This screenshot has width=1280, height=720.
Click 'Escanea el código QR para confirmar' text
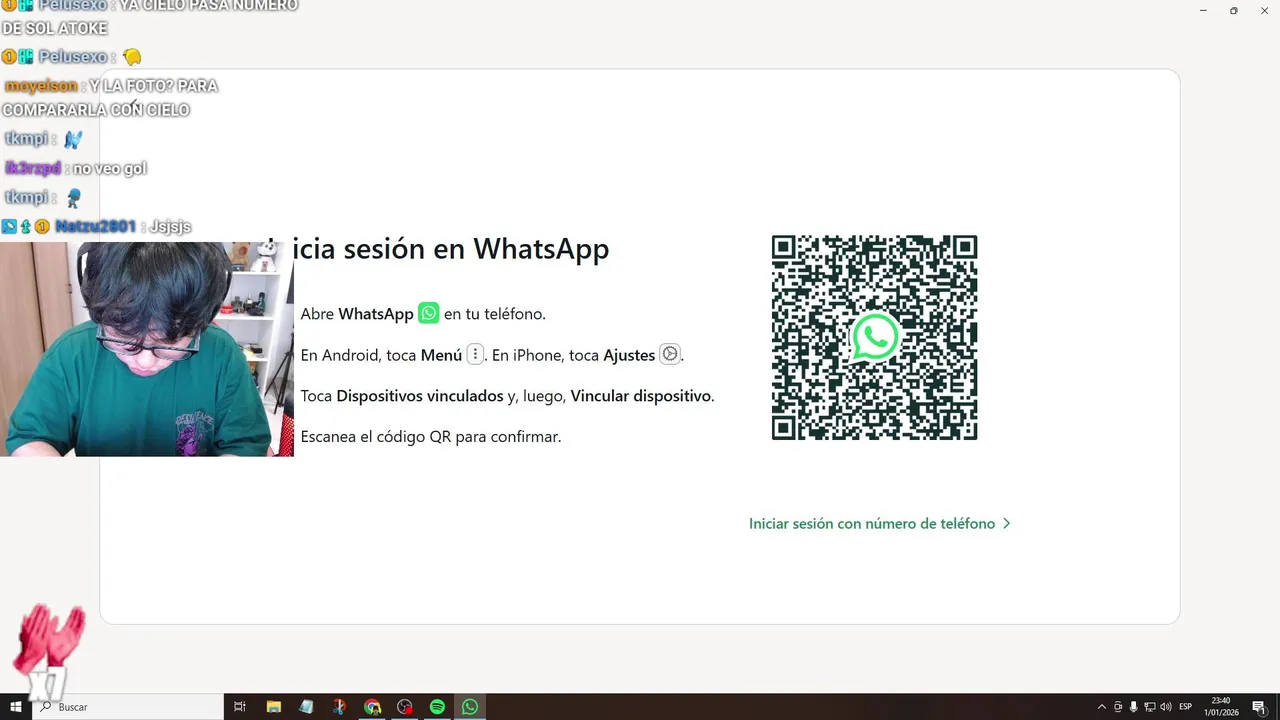[431, 437]
